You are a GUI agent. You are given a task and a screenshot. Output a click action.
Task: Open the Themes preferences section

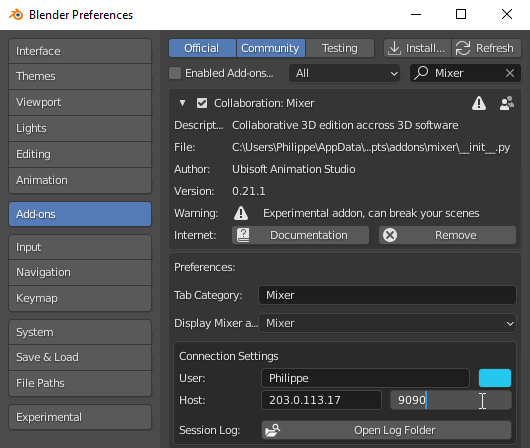tap(80, 76)
